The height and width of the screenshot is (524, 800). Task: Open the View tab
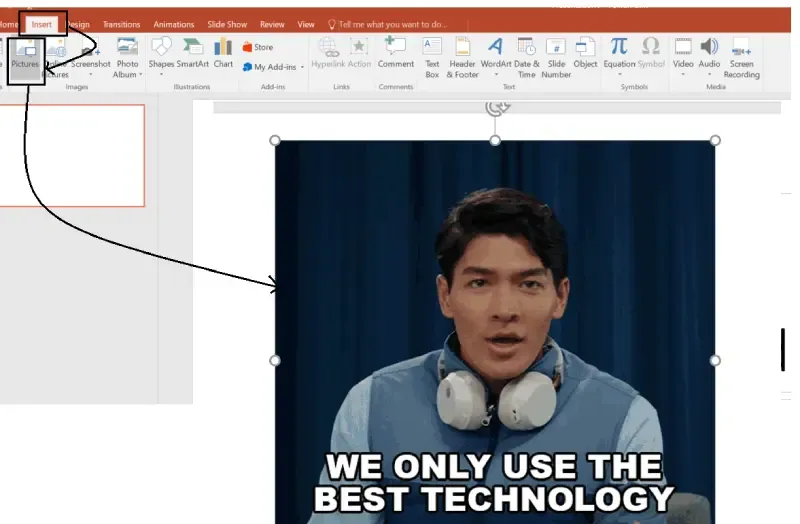click(306, 24)
